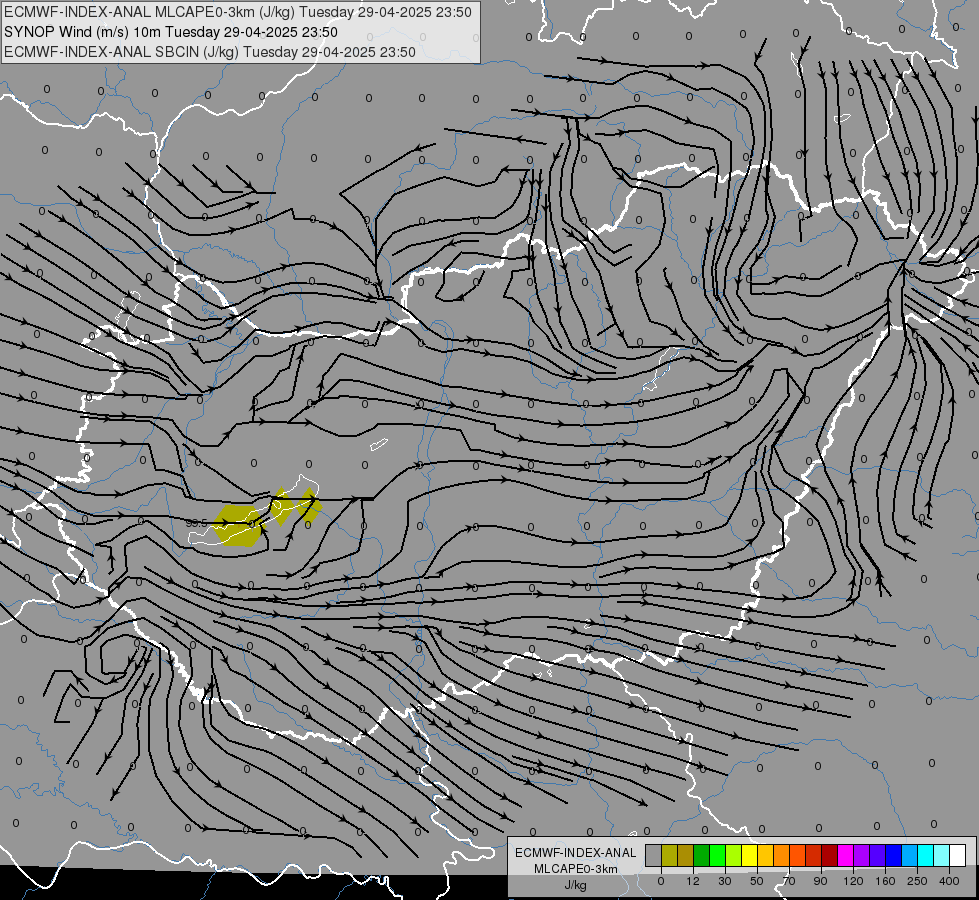
Task: Click the dark green legend swatch after 12
Action: tap(702, 855)
